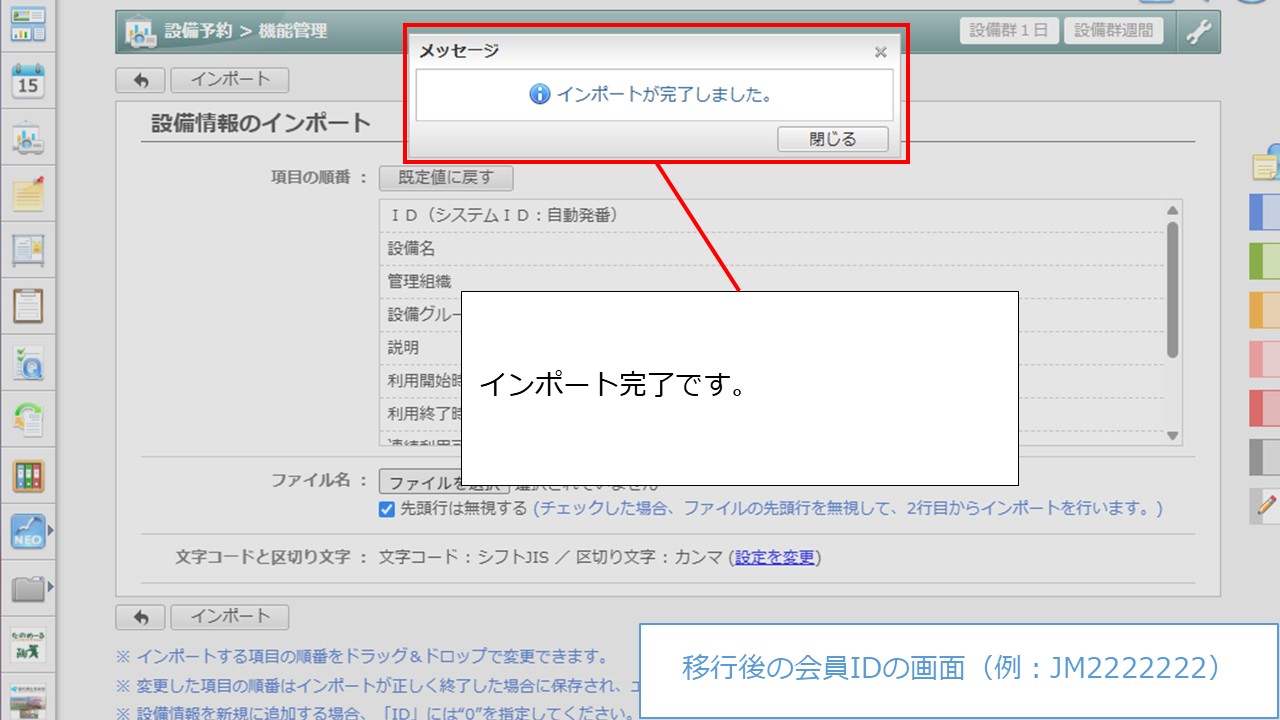
Task: Open the facility reservation sidebar icon
Action: pyautogui.click(x=28, y=139)
